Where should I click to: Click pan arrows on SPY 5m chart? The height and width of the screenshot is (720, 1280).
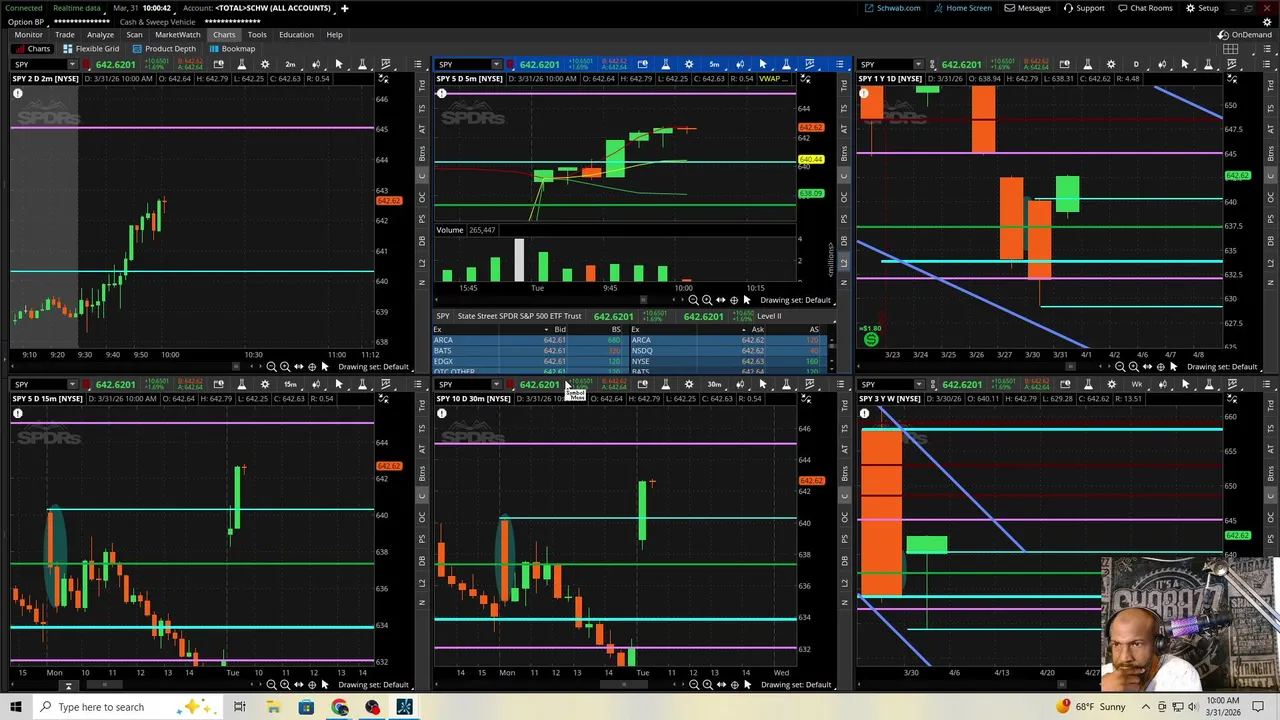[720, 300]
